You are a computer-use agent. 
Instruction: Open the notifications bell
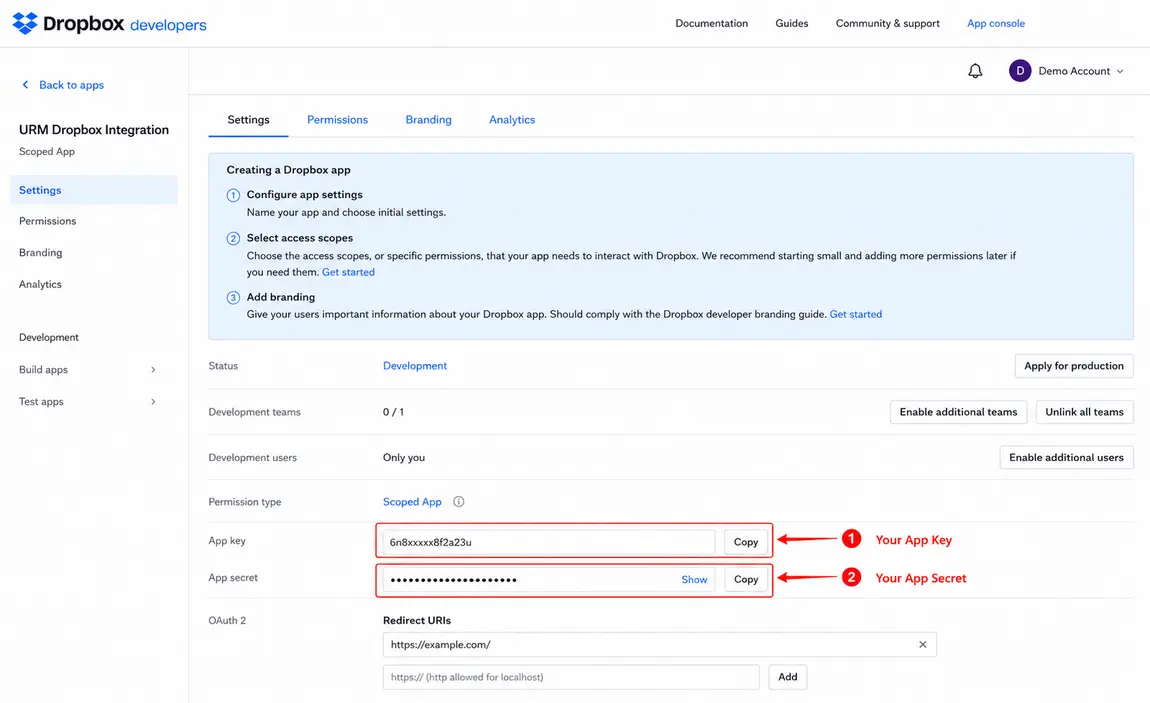click(x=975, y=71)
